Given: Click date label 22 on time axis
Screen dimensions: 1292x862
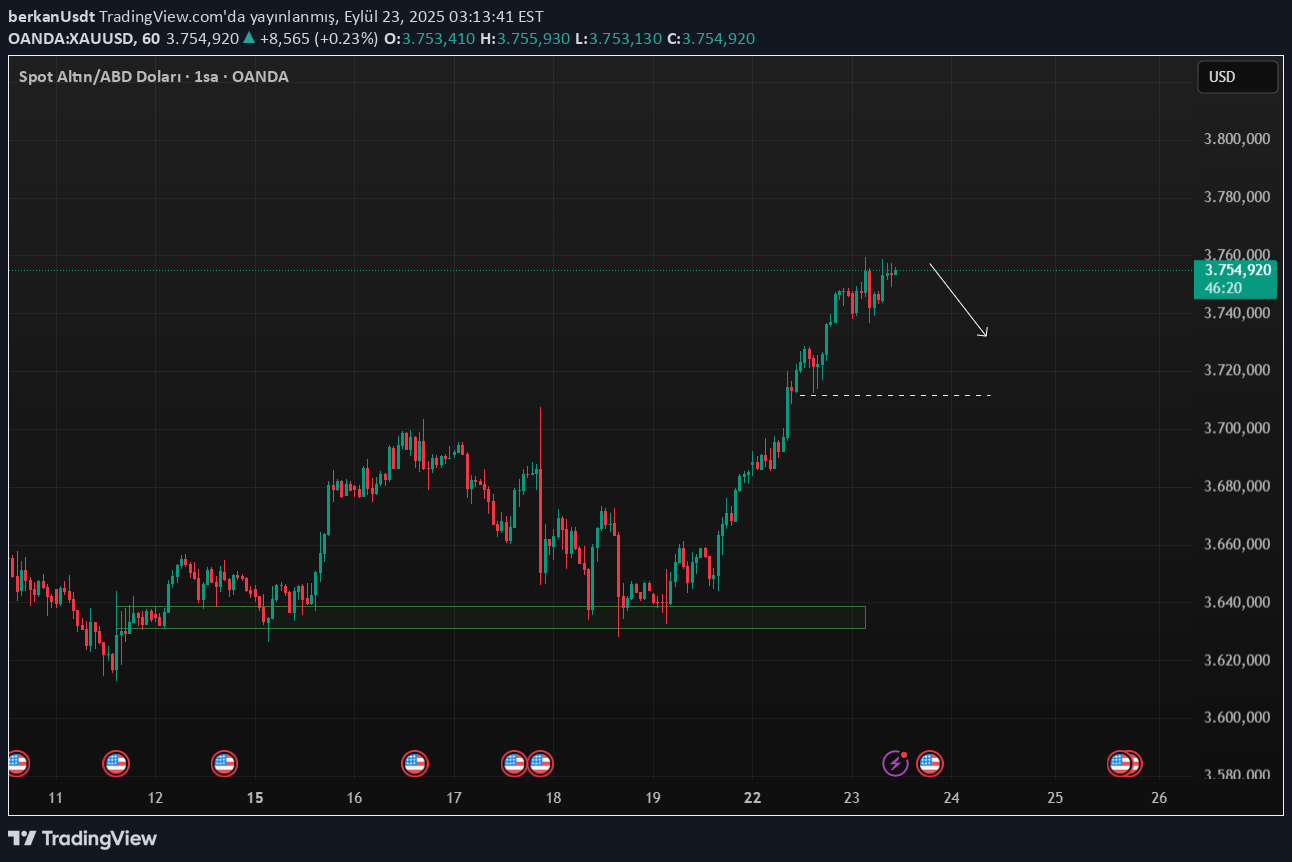Looking at the screenshot, I should click(753, 798).
